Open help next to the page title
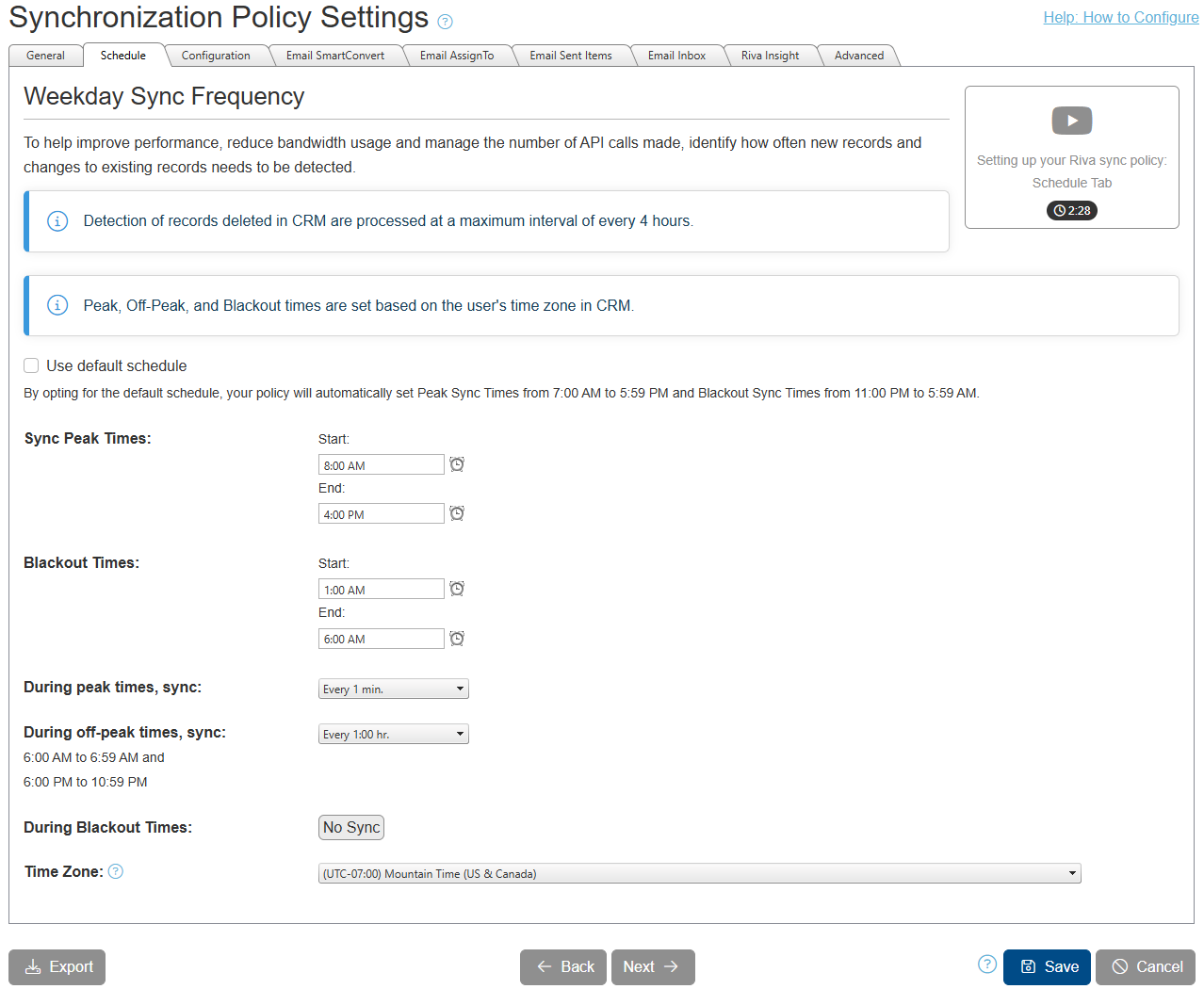The image size is (1204, 989). click(444, 21)
